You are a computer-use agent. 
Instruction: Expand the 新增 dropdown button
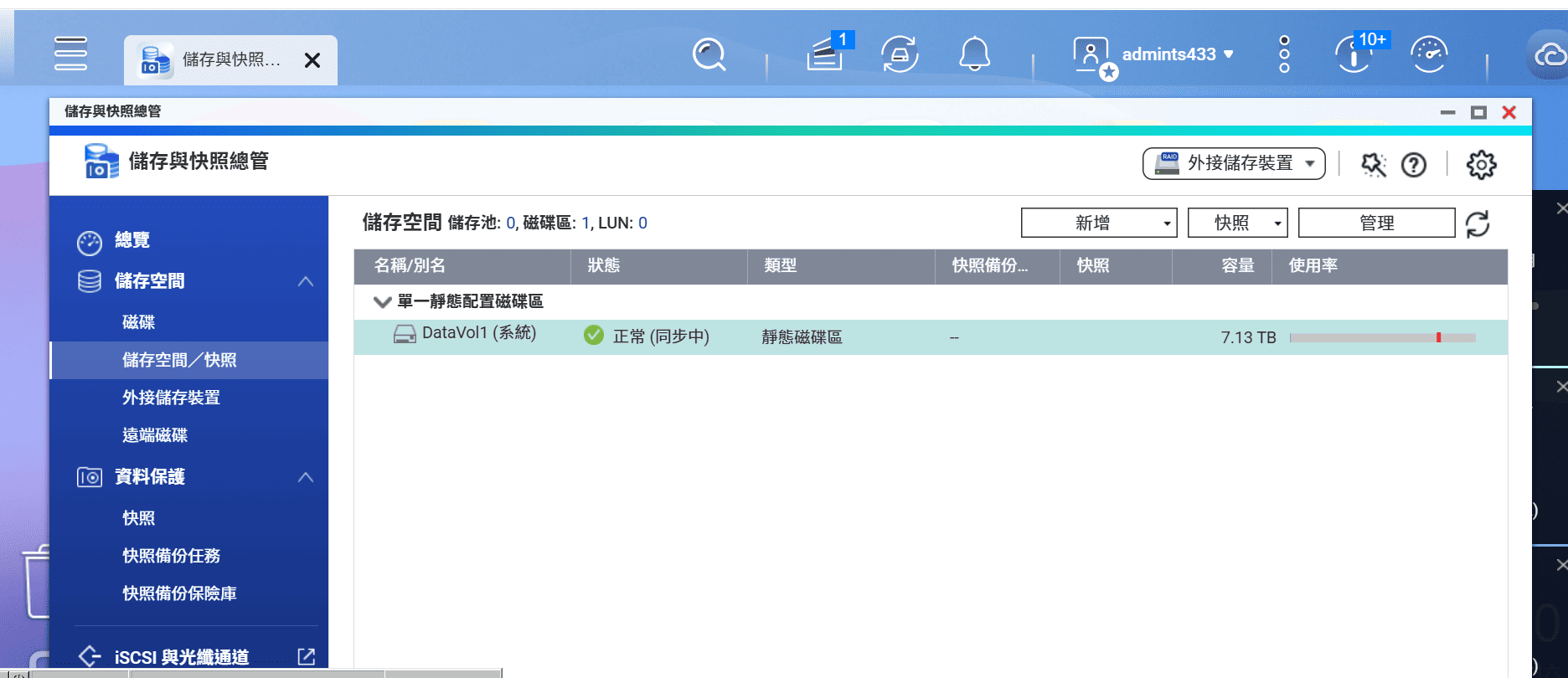tap(1098, 223)
